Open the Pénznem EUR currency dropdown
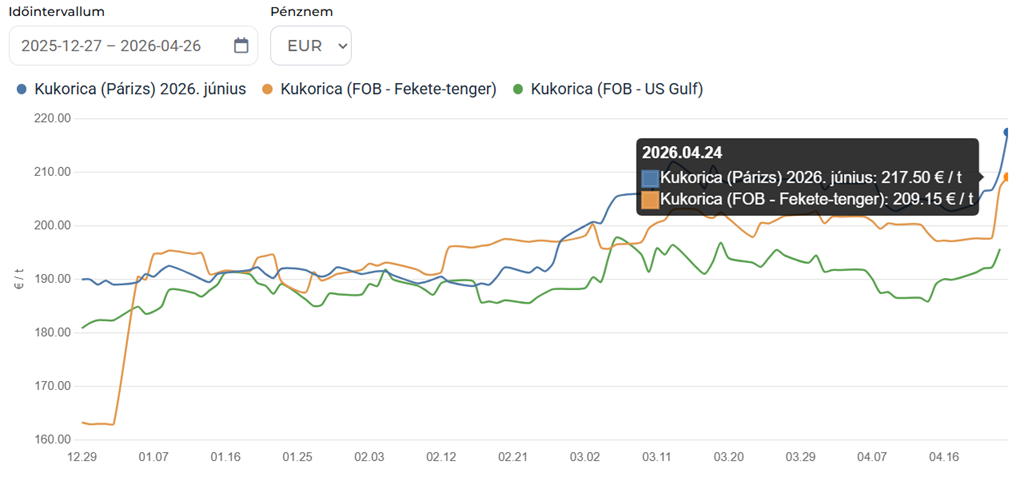The image size is (1012, 477). pos(311,45)
